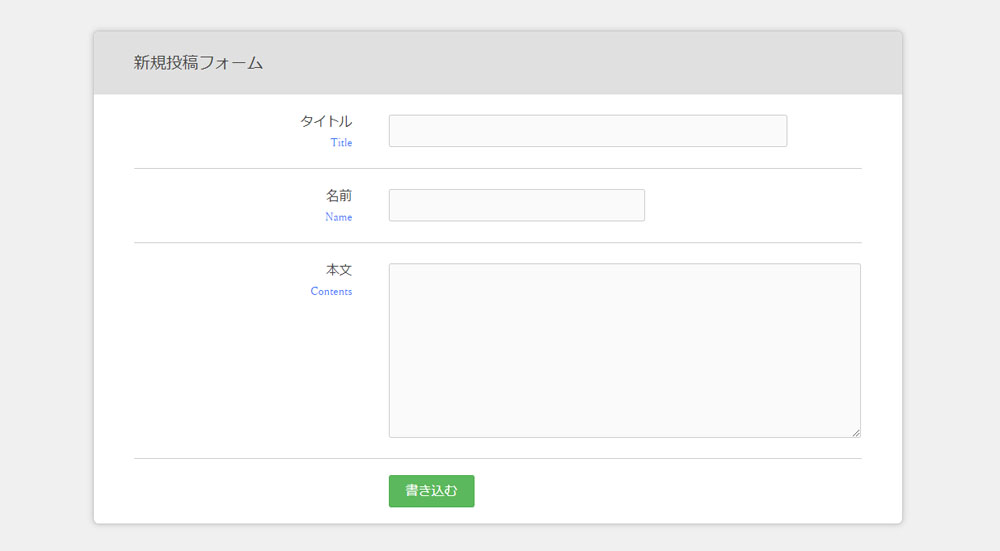Click the タイトル text input field
Screen dimensions: 1000x551
(587, 131)
